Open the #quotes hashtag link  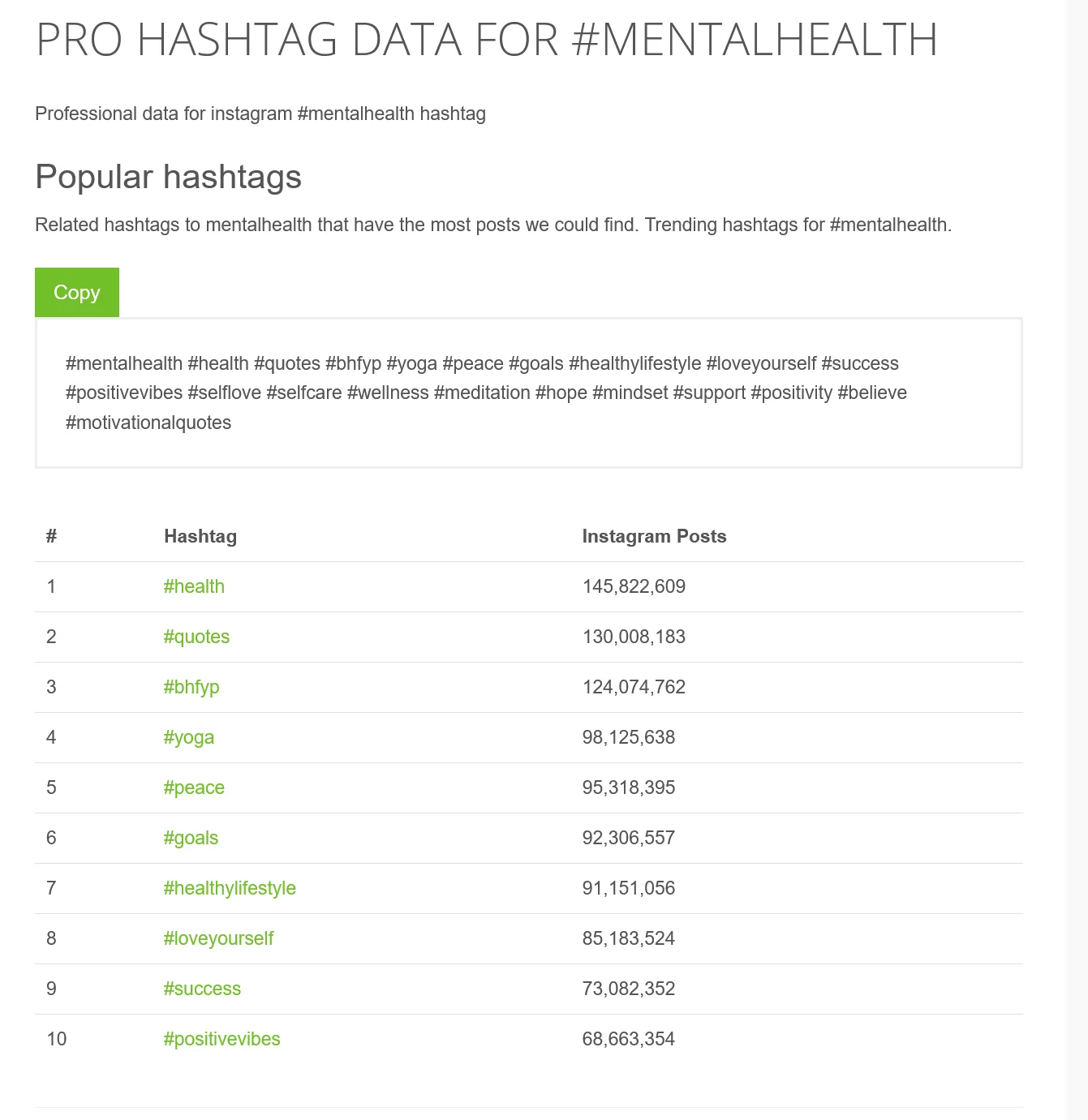pyautogui.click(x=196, y=637)
